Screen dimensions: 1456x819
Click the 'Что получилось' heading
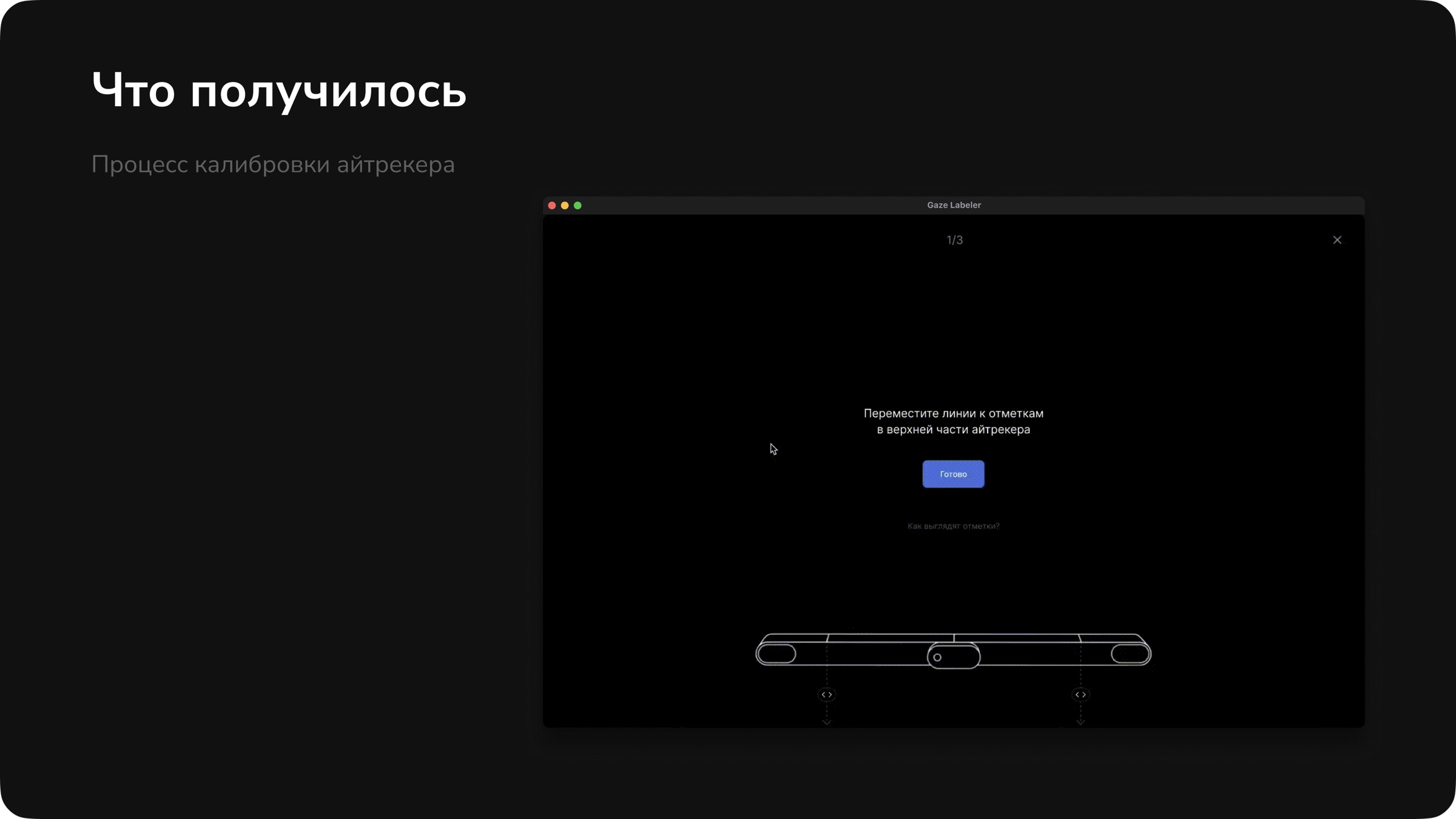point(279,92)
